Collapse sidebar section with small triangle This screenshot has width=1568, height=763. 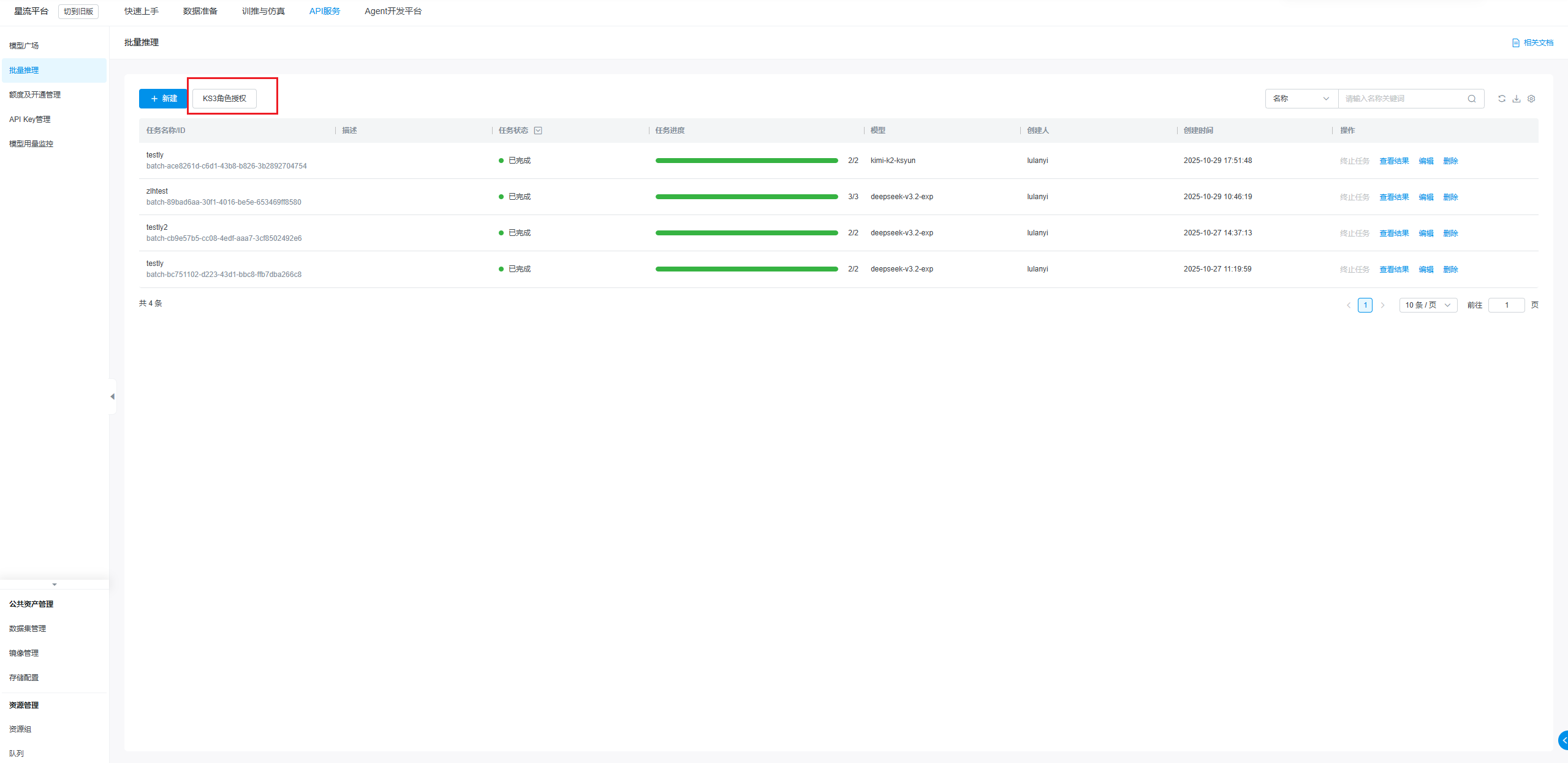pos(55,585)
